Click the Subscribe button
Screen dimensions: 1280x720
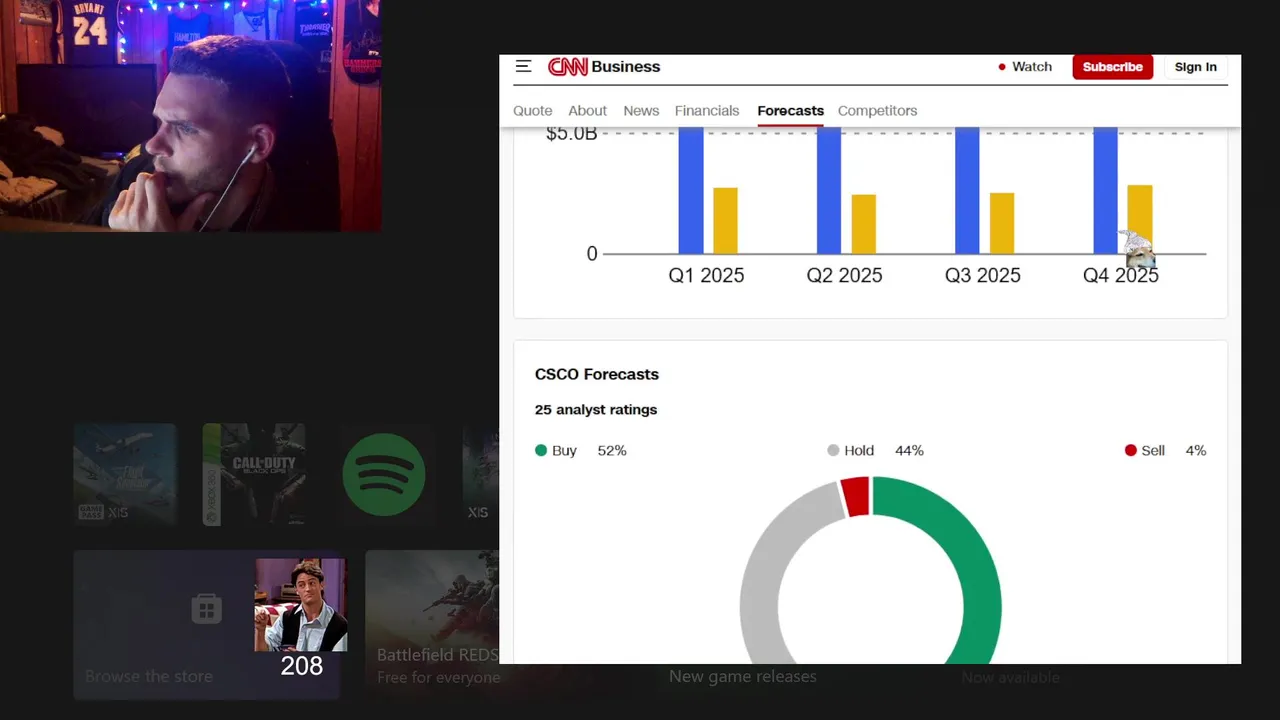1113,67
